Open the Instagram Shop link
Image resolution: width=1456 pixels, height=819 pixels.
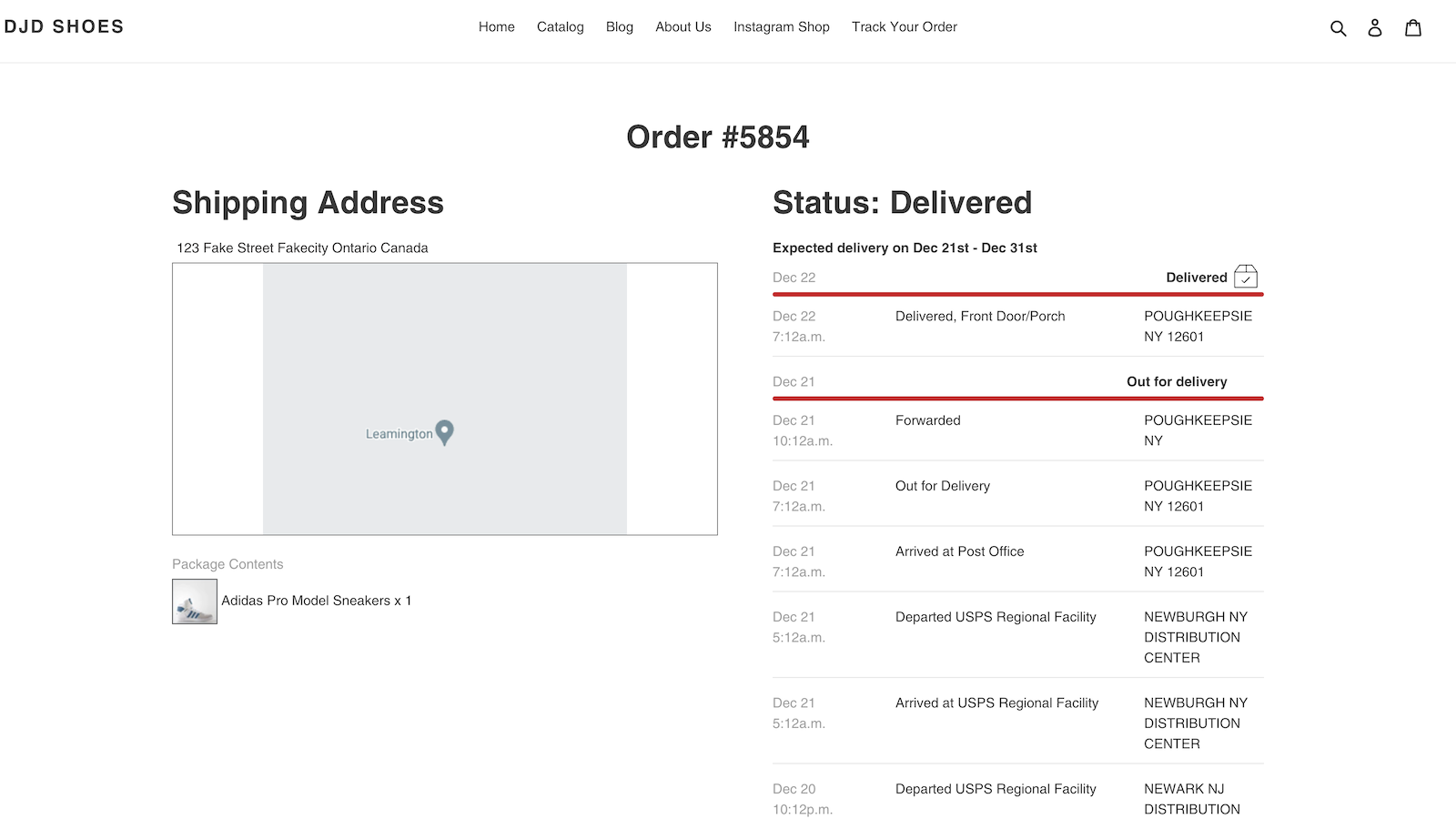[781, 26]
